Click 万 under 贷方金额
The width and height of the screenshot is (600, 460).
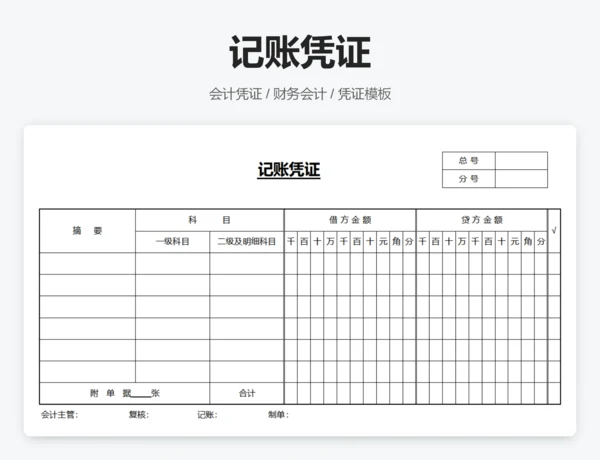tap(462, 241)
